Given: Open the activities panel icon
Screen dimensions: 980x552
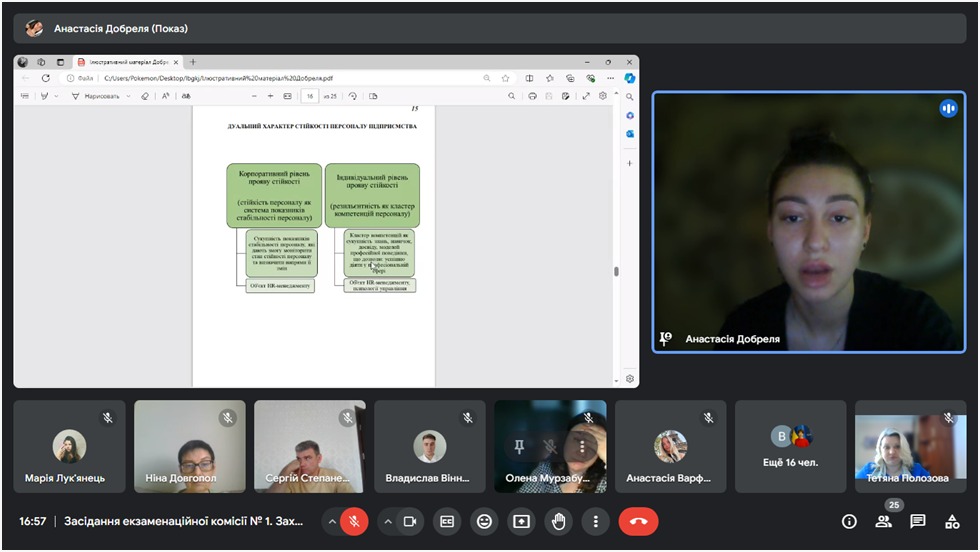Looking at the screenshot, I should (951, 521).
